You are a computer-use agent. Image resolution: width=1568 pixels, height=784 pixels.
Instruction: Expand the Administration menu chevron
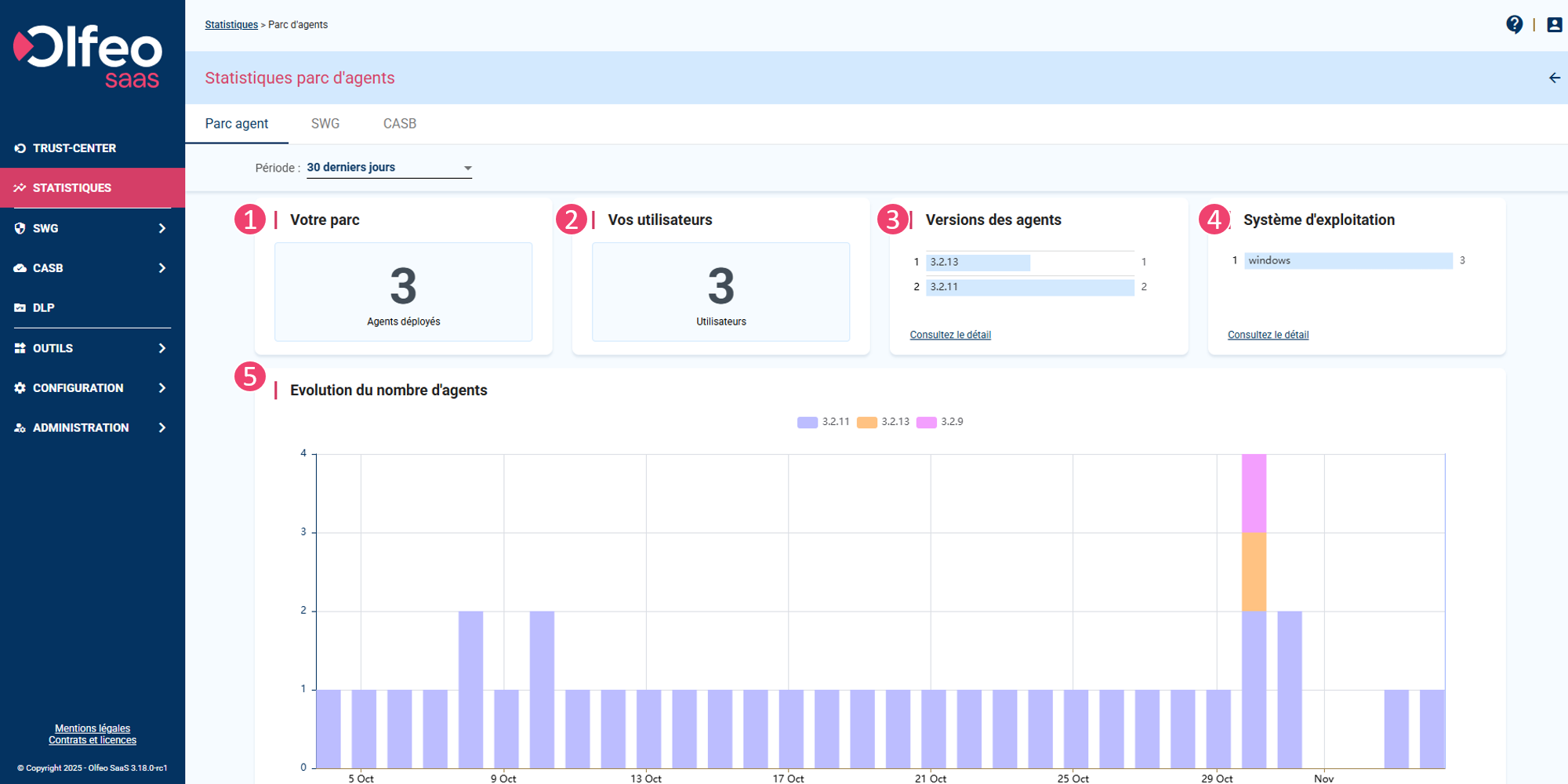(x=162, y=428)
